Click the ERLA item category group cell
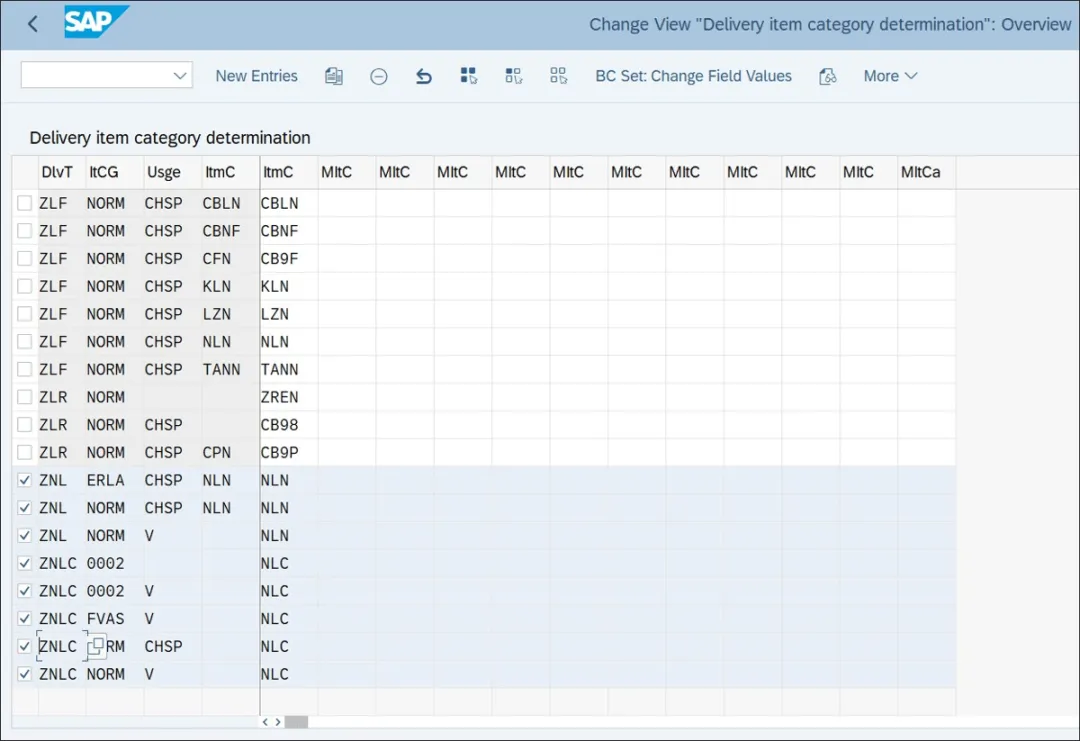The width and height of the screenshot is (1080, 741). tap(114, 480)
